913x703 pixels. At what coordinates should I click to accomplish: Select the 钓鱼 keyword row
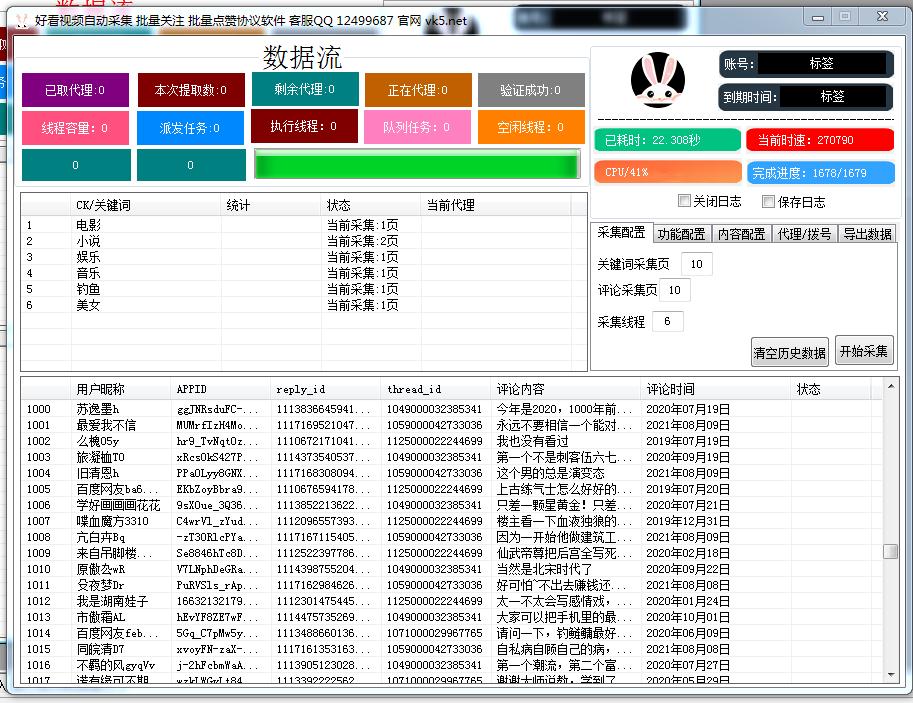pyautogui.click(x=88, y=289)
